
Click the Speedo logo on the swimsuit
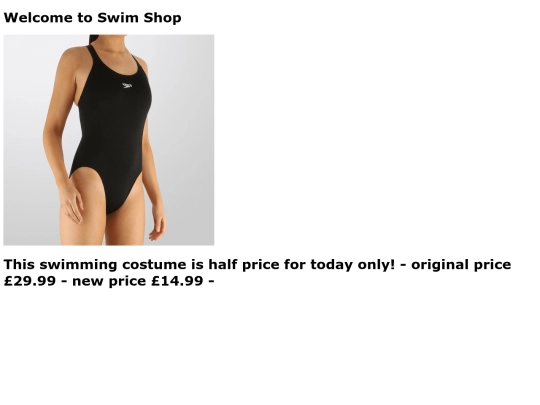click(127, 85)
